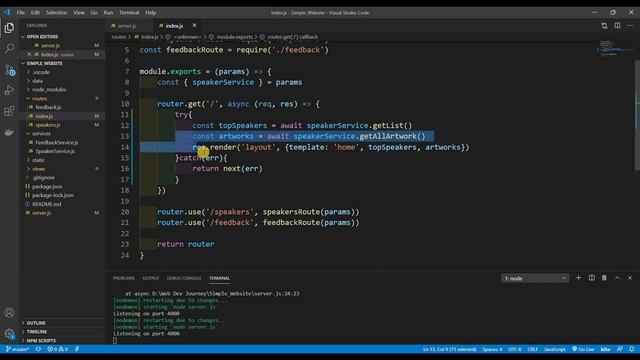Image resolution: width=640 pixels, height=360 pixels.
Task: Switch to the Problems panel tab
Action: click(x=124, y=278)
